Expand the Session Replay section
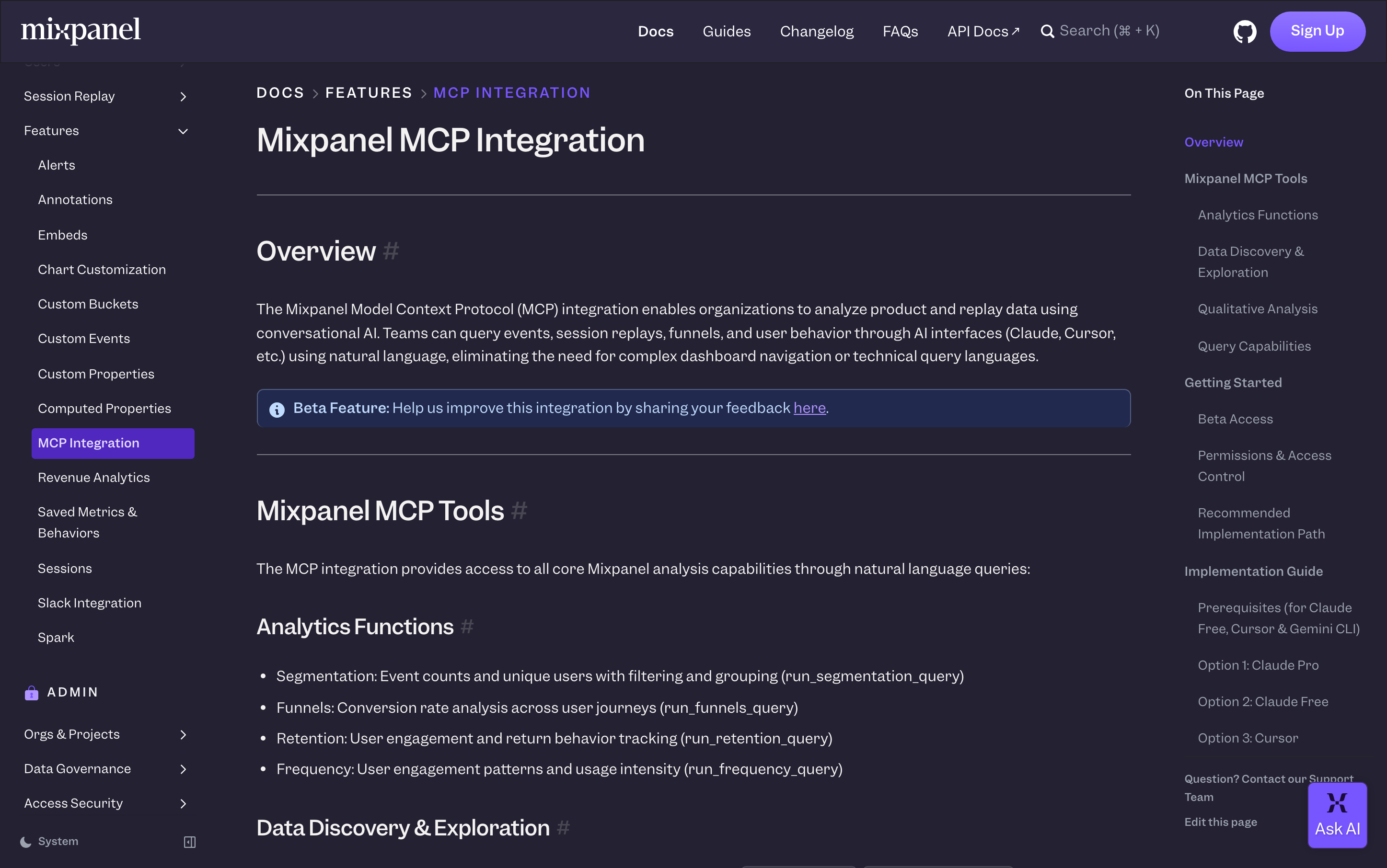1387x868 pixels. (x=183, y=96)
